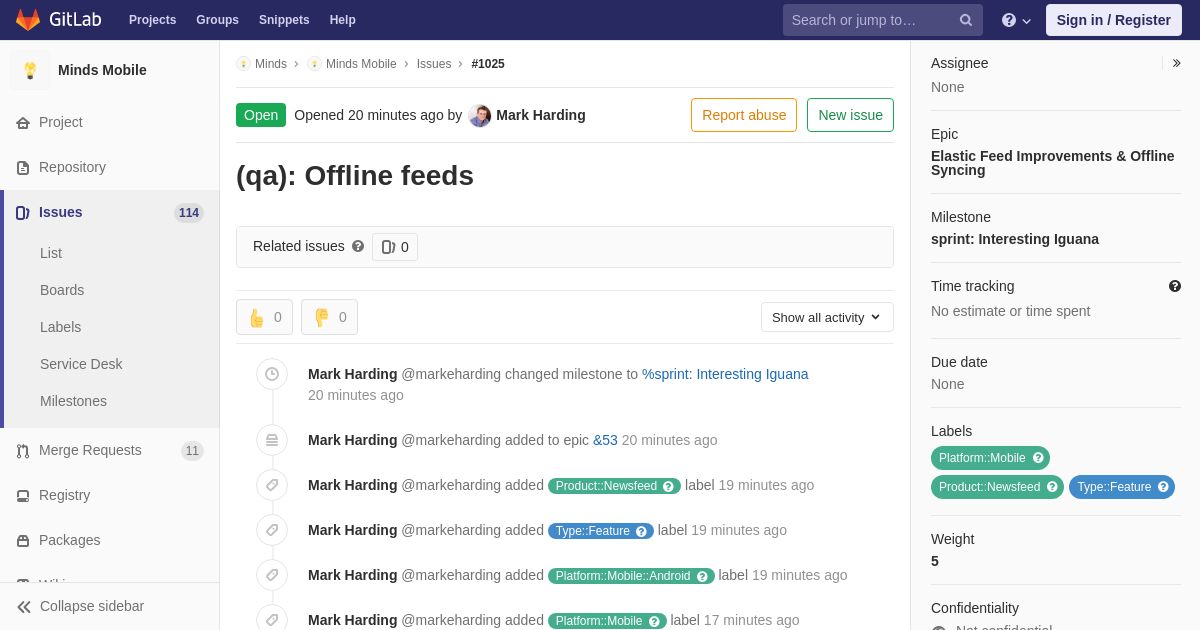Click the GitLab fox logo
Image resolution: width=1200 pixels, height=630 pixels.
tap(28, 20)
